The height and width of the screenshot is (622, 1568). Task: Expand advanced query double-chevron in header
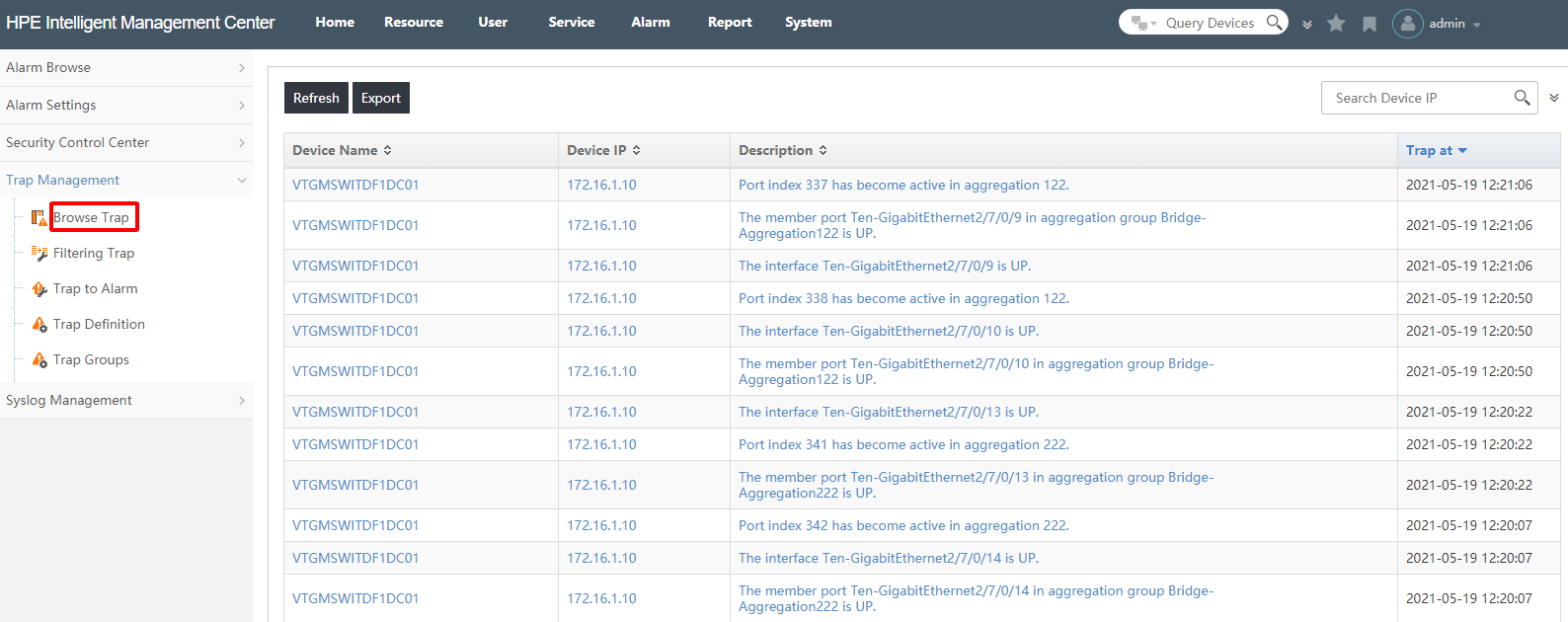[1307, 24]
